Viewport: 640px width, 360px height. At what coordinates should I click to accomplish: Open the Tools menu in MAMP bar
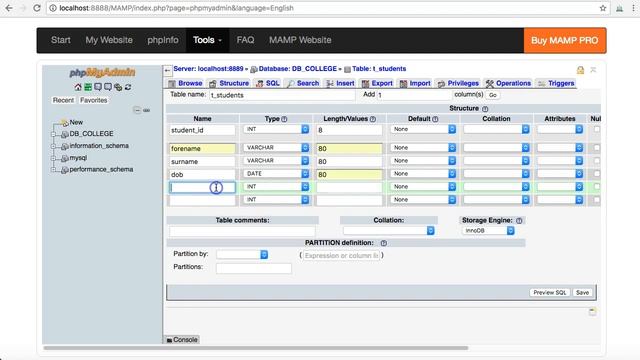207,40
